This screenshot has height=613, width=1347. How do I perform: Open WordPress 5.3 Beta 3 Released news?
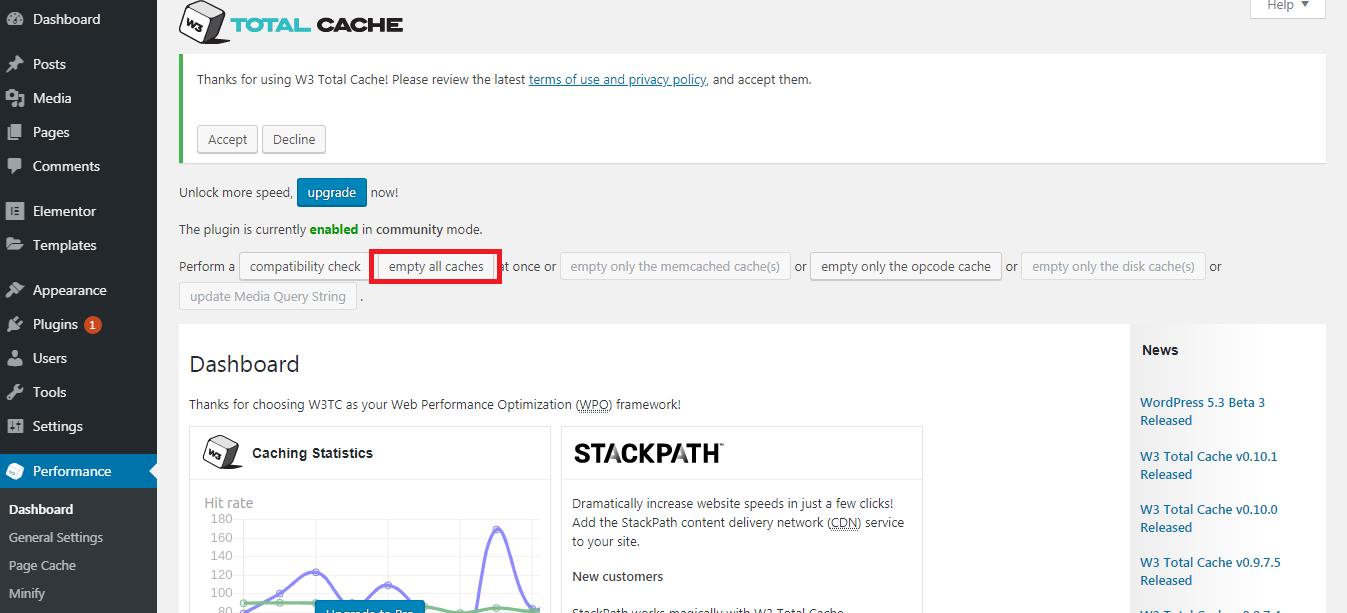1202,411
